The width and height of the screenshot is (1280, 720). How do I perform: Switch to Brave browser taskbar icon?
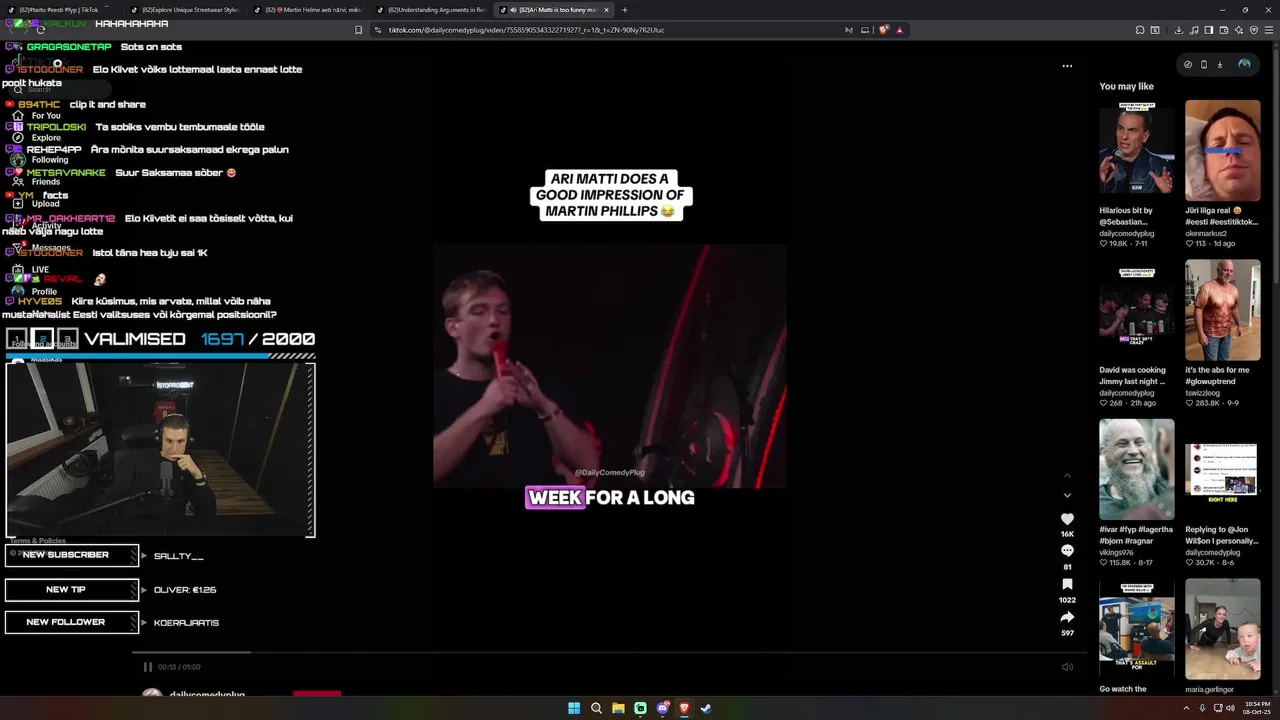(684, 708)
